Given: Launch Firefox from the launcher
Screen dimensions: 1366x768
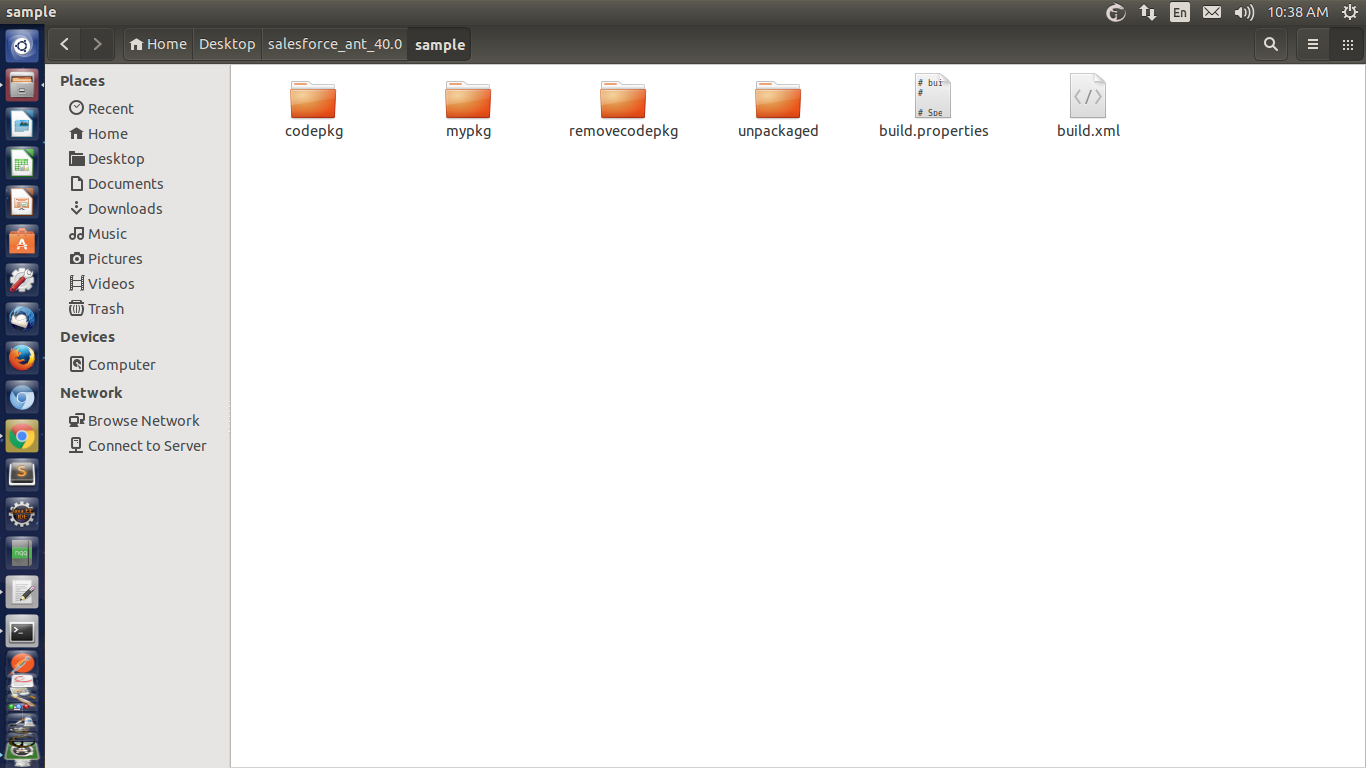Looking at the screenshot, I should click(22, 357).
